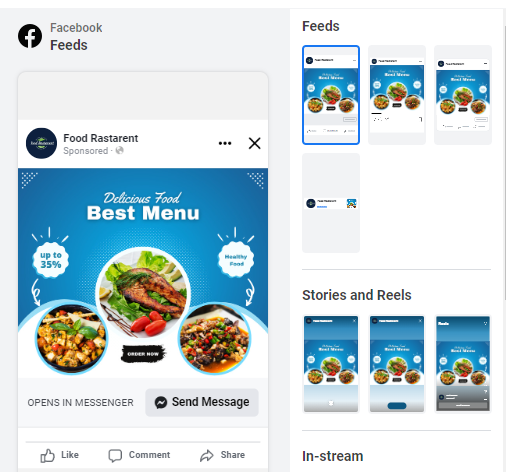Select the third Feeds preview thumbnail

tap(463, 95)
